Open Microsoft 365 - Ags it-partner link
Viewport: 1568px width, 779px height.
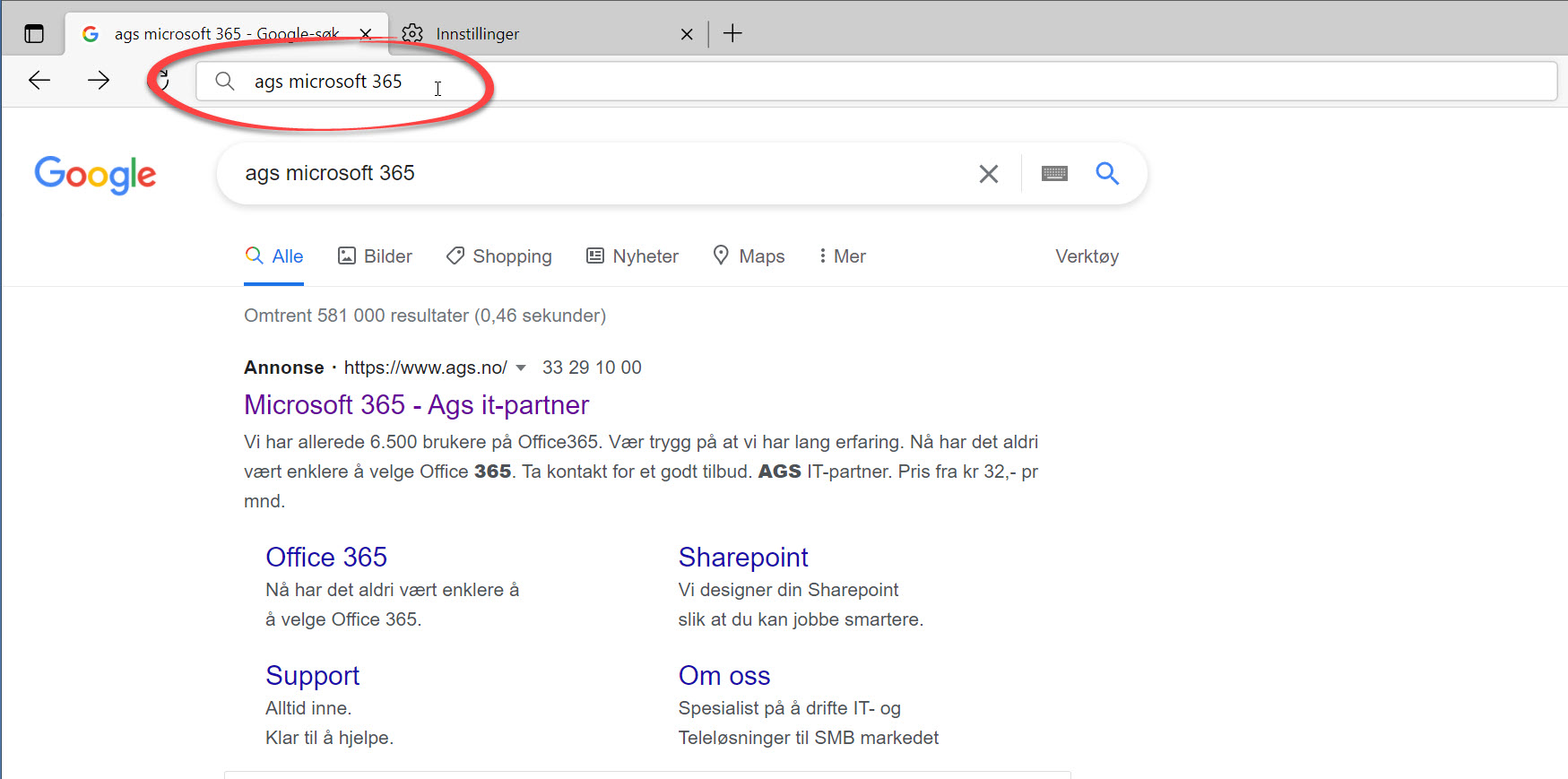tap(416, 405)
